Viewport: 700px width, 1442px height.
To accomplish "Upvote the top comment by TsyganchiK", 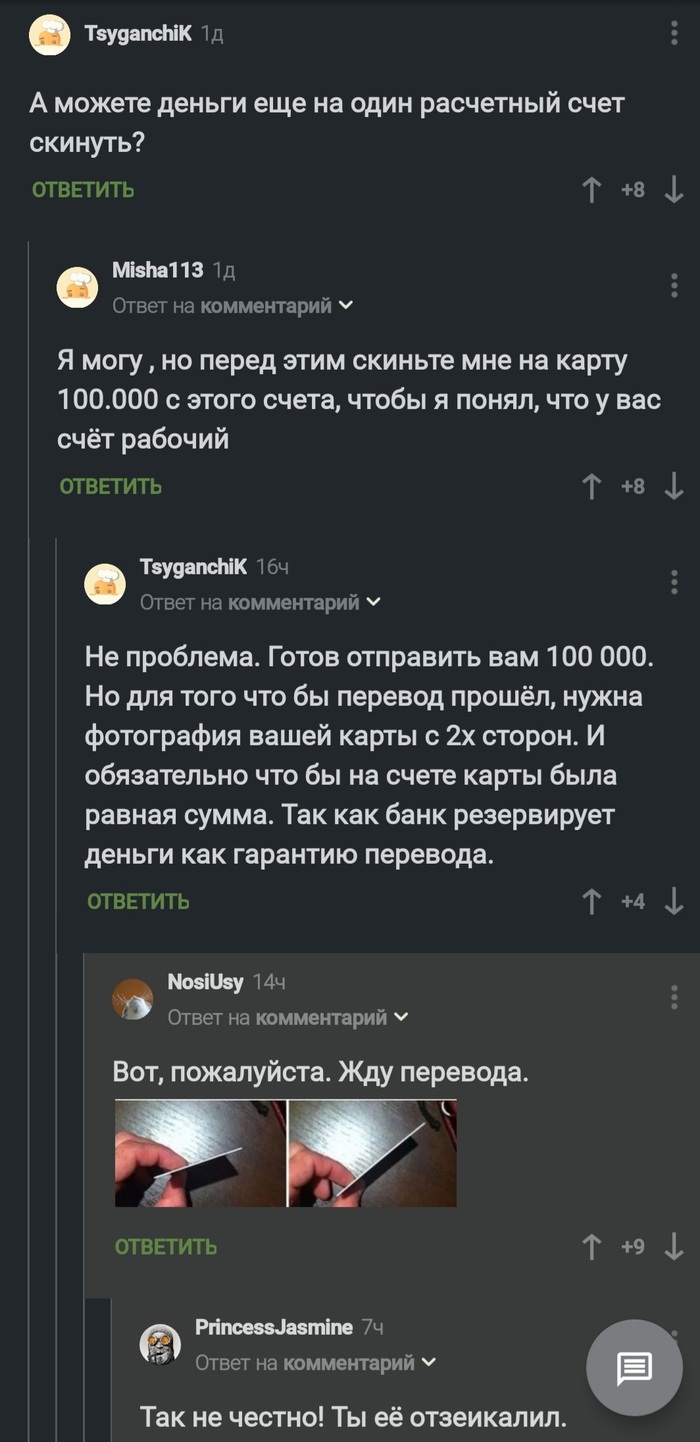I will [593, 187].
